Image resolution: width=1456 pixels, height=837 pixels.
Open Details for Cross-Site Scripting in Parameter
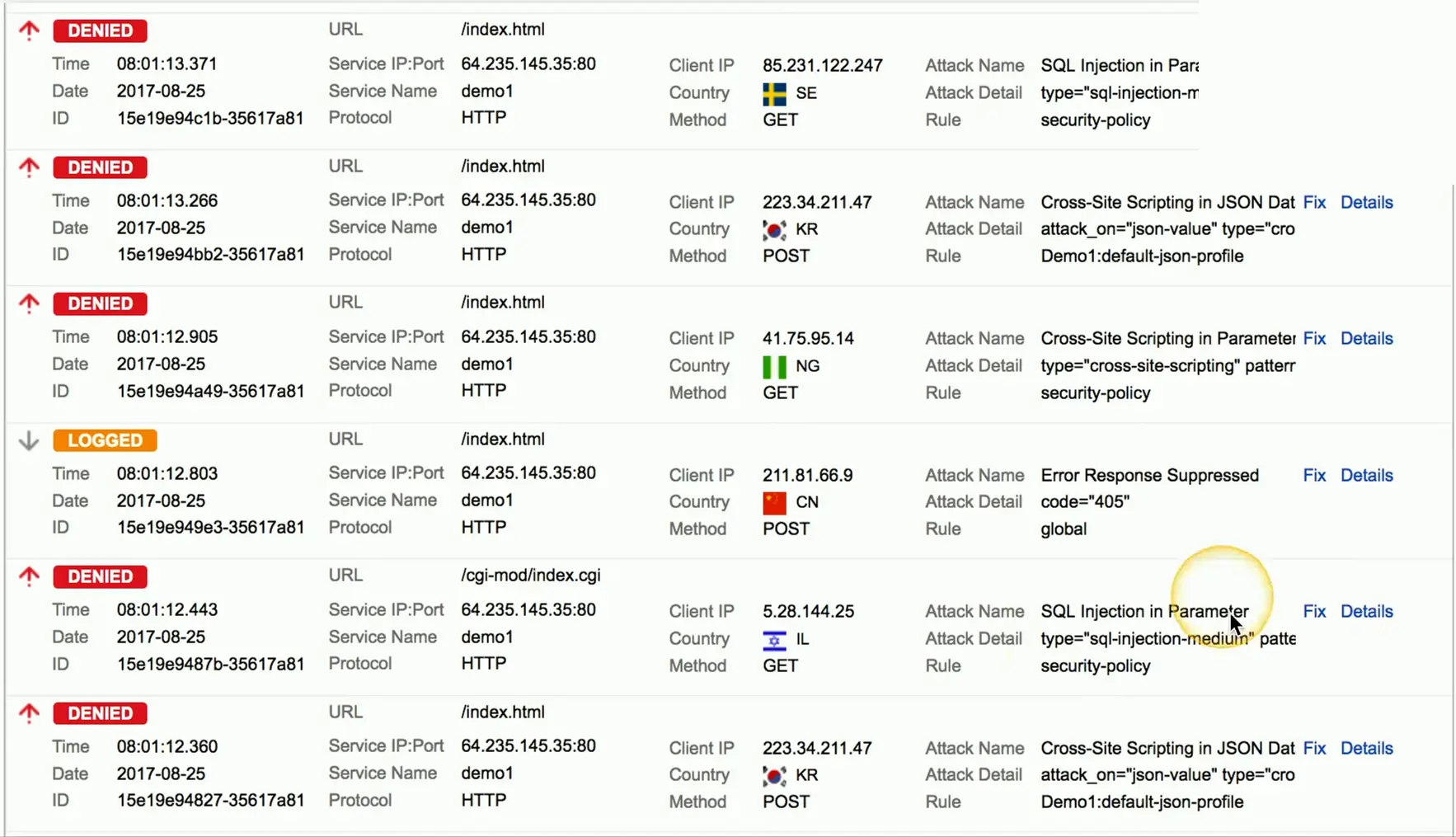(1366, 338)
